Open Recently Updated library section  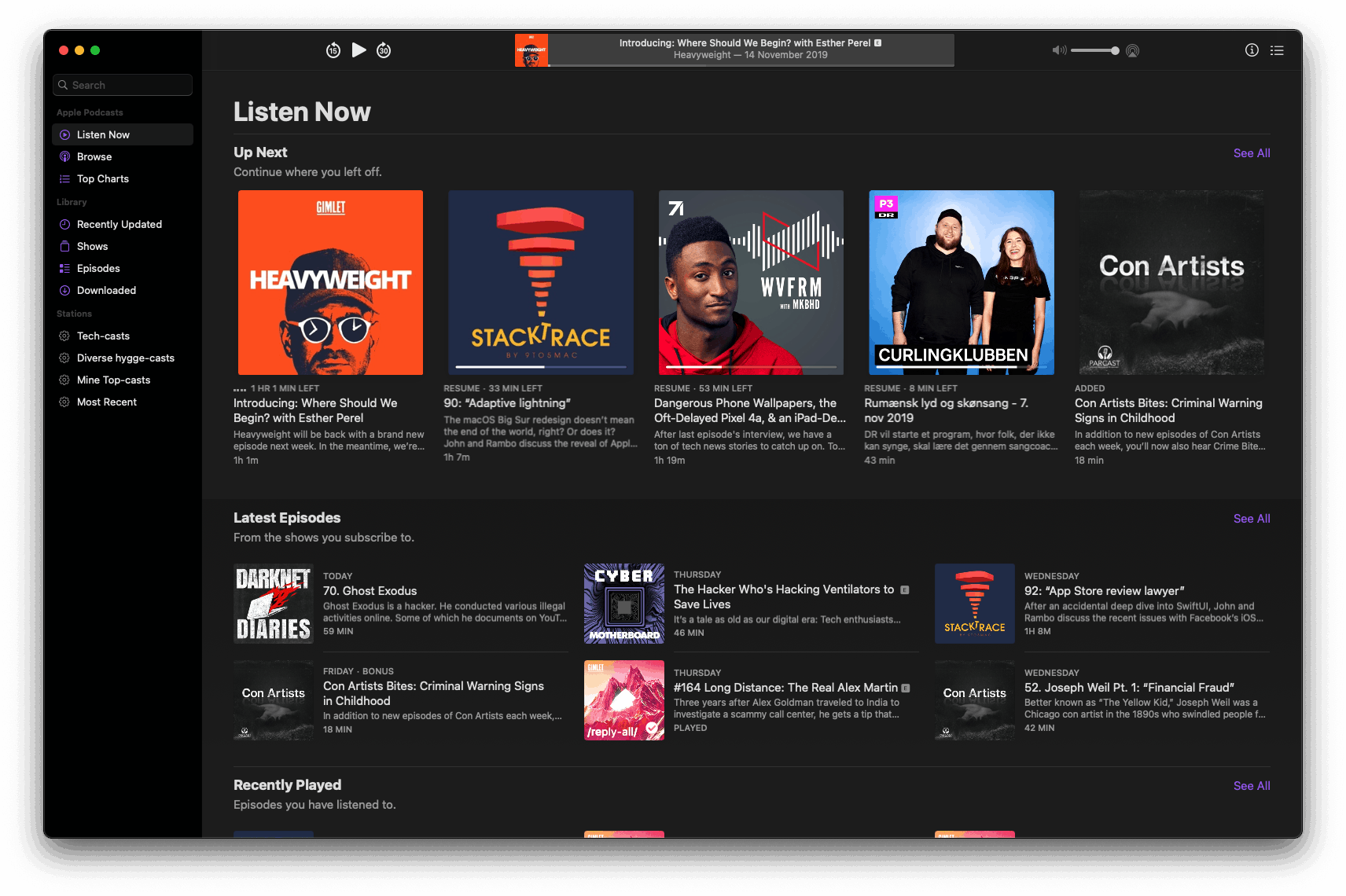(x=123, y=224)
